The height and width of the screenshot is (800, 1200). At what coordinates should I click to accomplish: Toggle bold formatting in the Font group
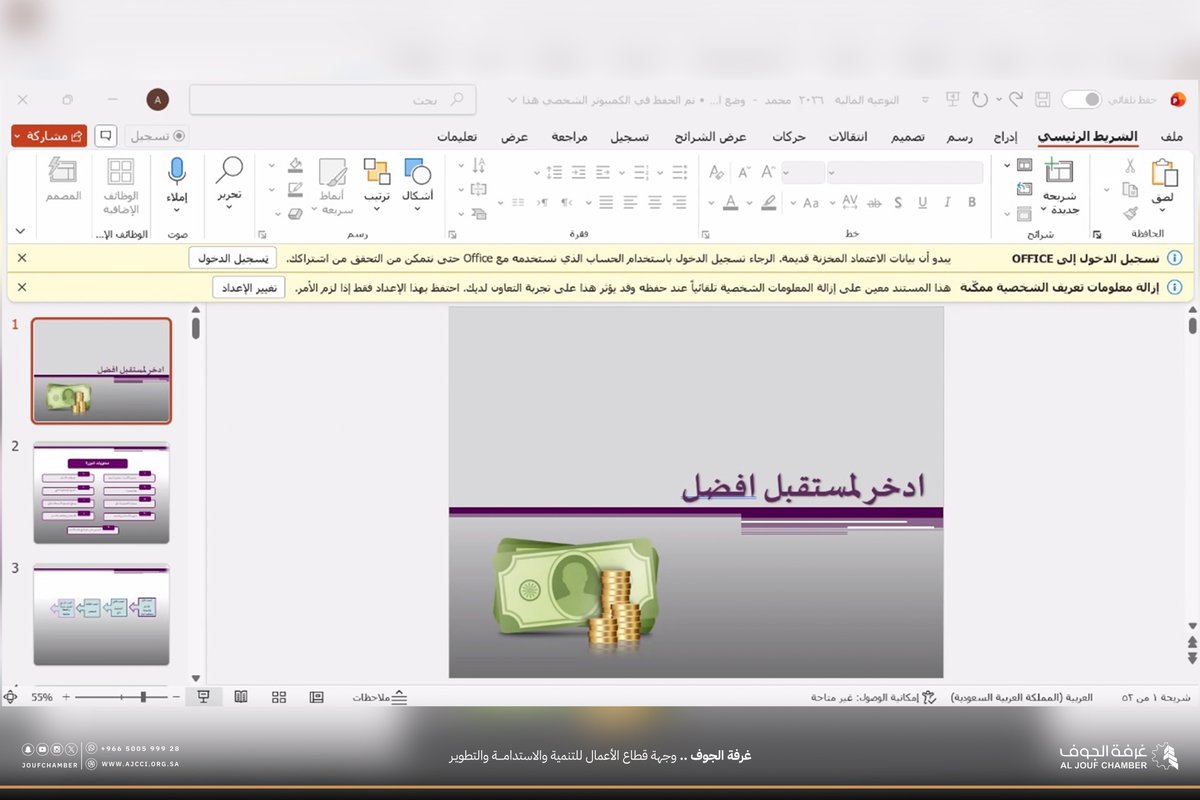[x=971, y=202]
